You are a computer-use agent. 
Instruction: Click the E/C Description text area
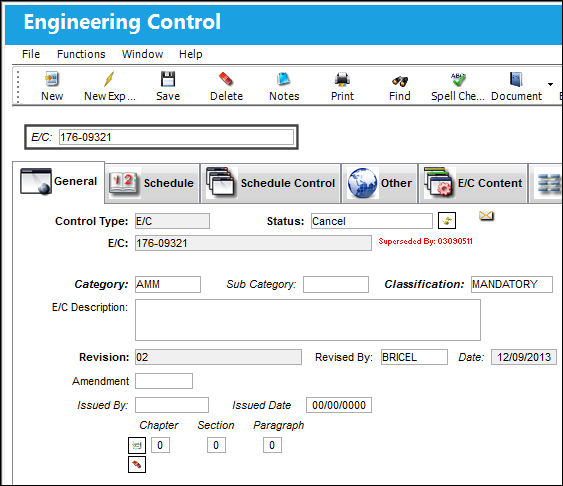click(308, 320)
